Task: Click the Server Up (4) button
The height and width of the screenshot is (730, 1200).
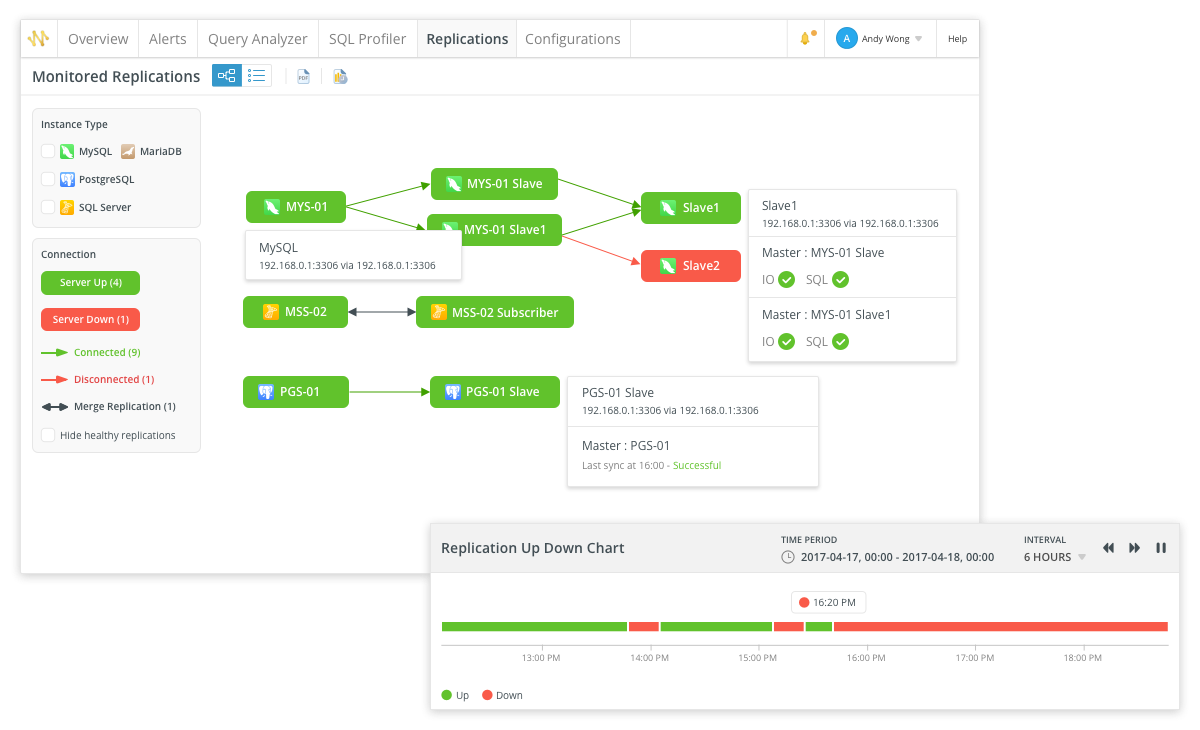Action: [x=90, y=283]
